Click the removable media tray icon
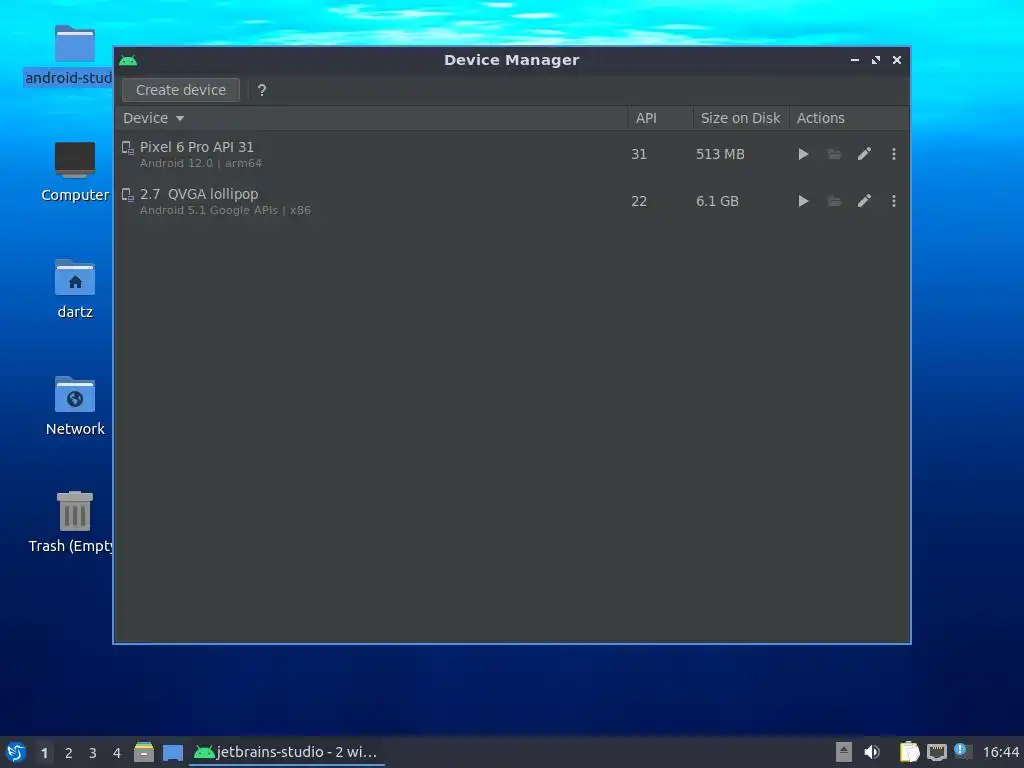This screenshot has height=768, width=1024. point(844,752)
